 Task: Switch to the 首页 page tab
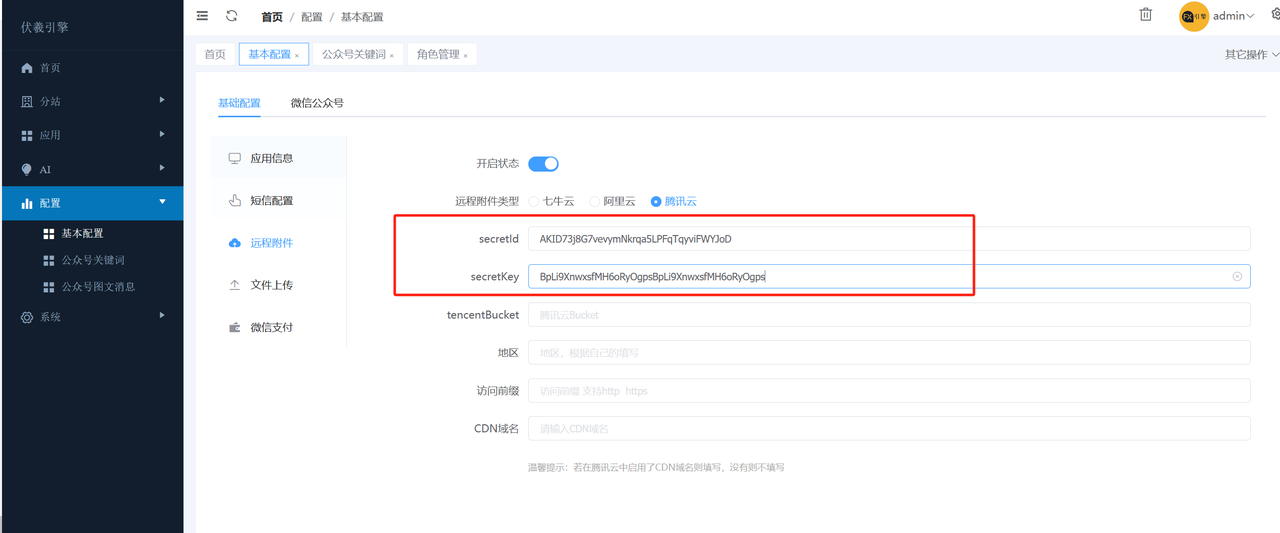pyautogui.click(x=215, y=54)
